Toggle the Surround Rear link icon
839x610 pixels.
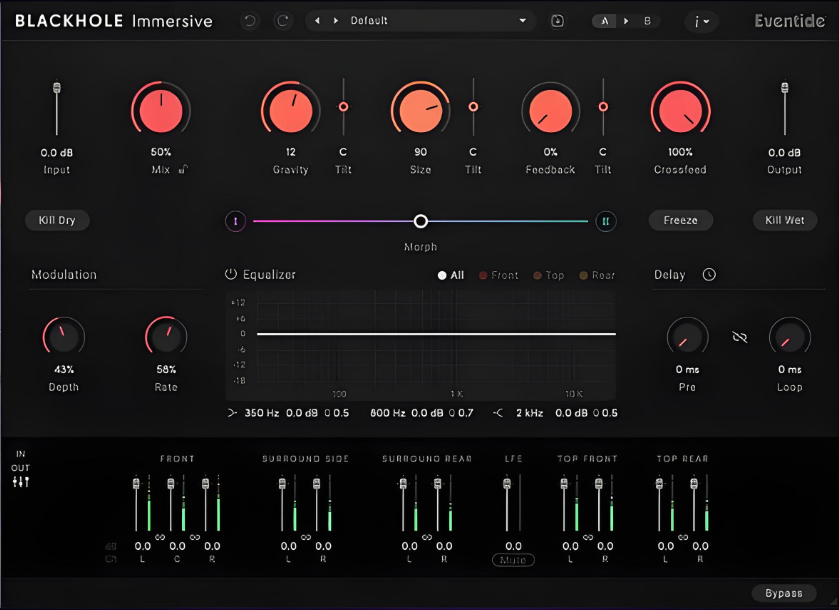tap(427, 537)
